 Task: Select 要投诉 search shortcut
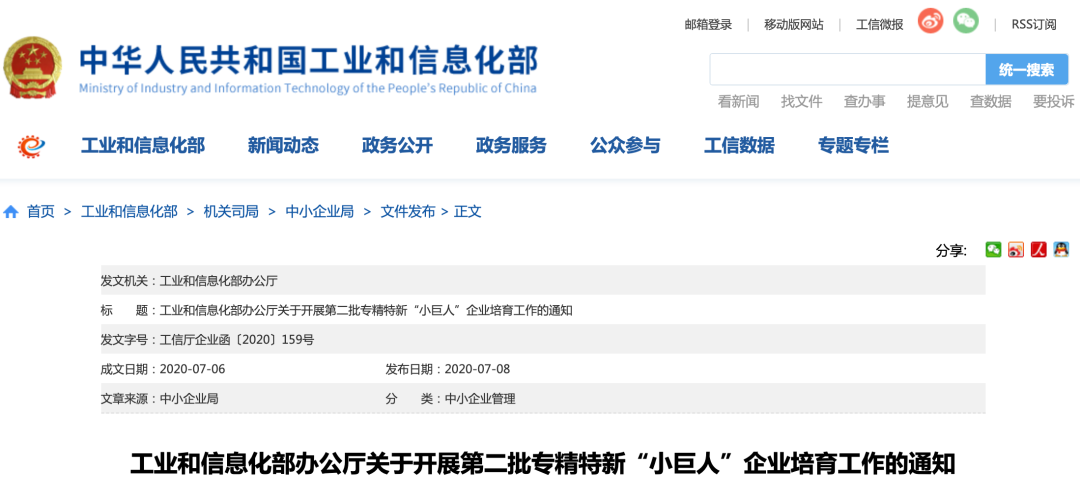[x=1054, y=102]
